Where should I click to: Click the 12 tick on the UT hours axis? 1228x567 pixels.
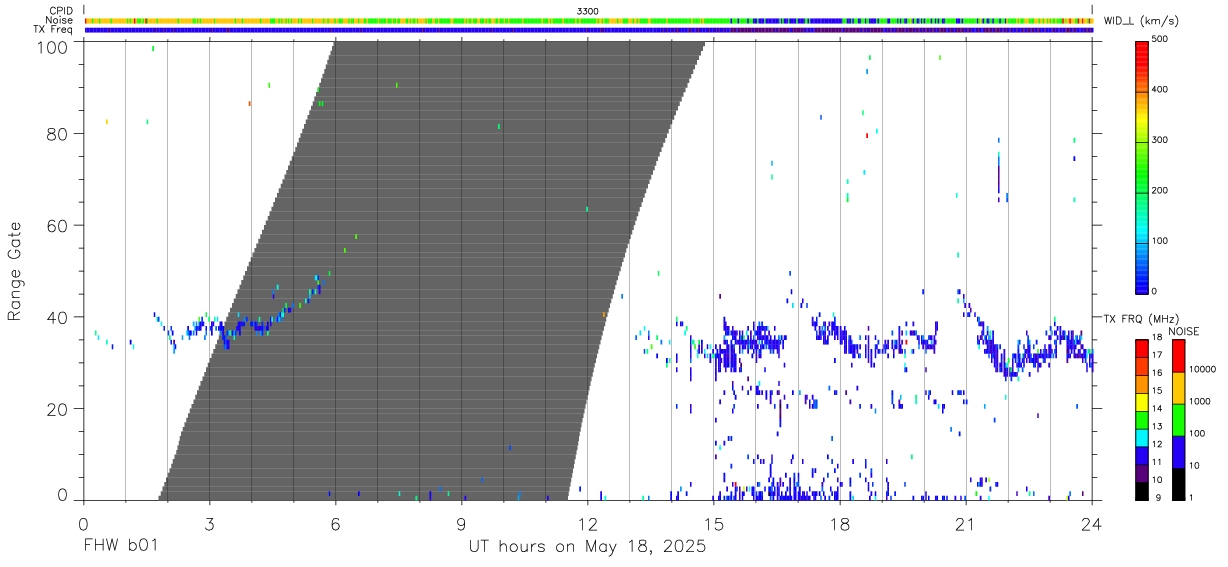click(587, 523)
